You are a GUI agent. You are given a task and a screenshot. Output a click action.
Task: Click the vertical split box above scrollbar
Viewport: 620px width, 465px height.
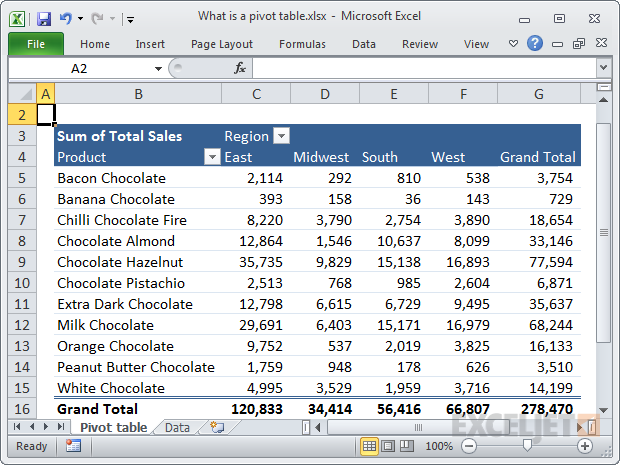(603, 87)
